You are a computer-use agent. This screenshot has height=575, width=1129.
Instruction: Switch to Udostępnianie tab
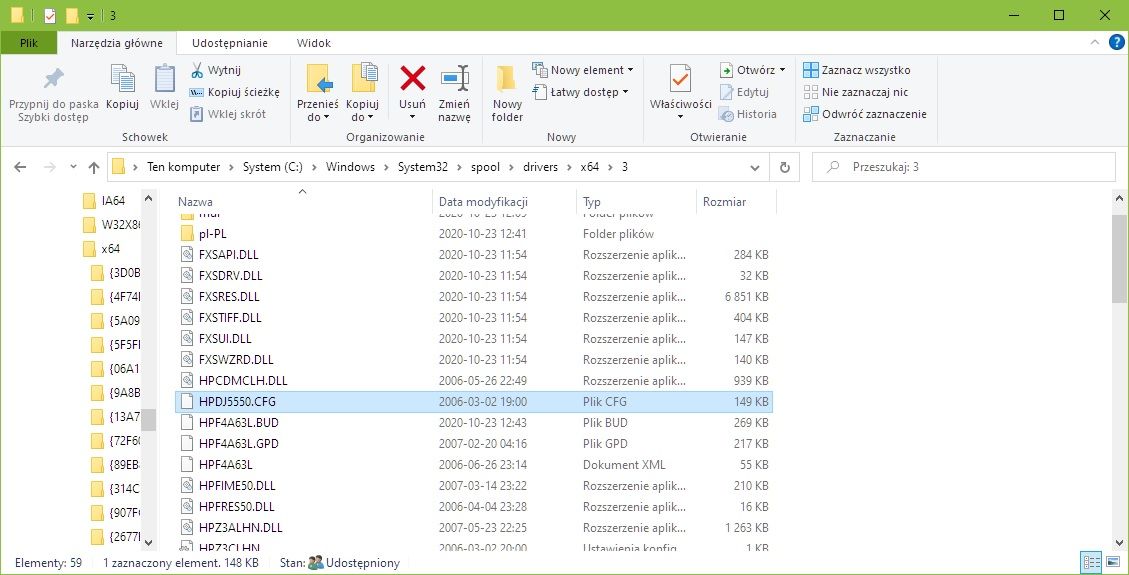point(230,43)
